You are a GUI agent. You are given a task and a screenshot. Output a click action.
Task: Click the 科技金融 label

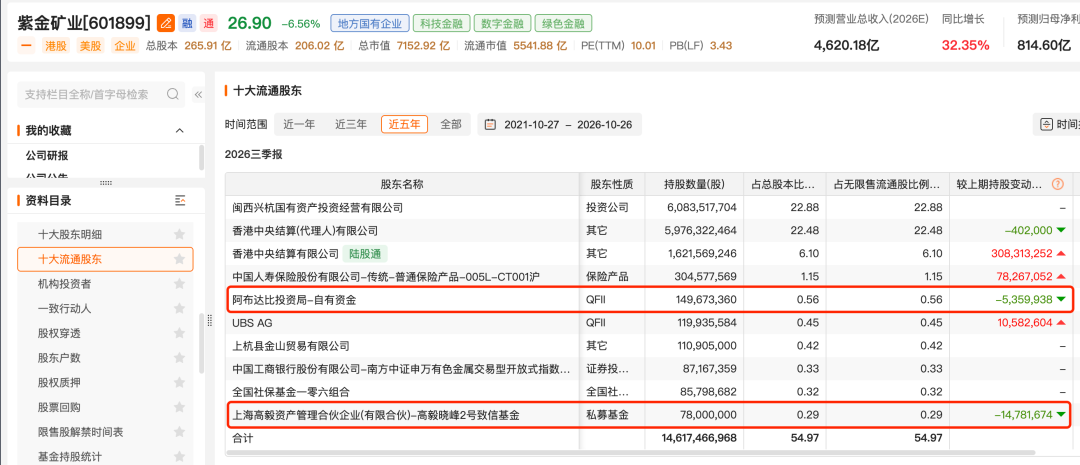coord(442,23)
